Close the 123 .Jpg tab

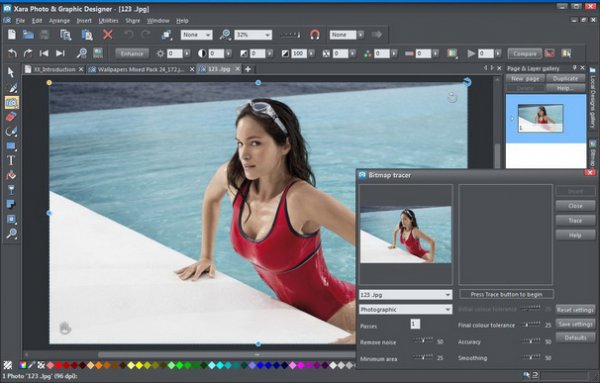click(238, 69)
